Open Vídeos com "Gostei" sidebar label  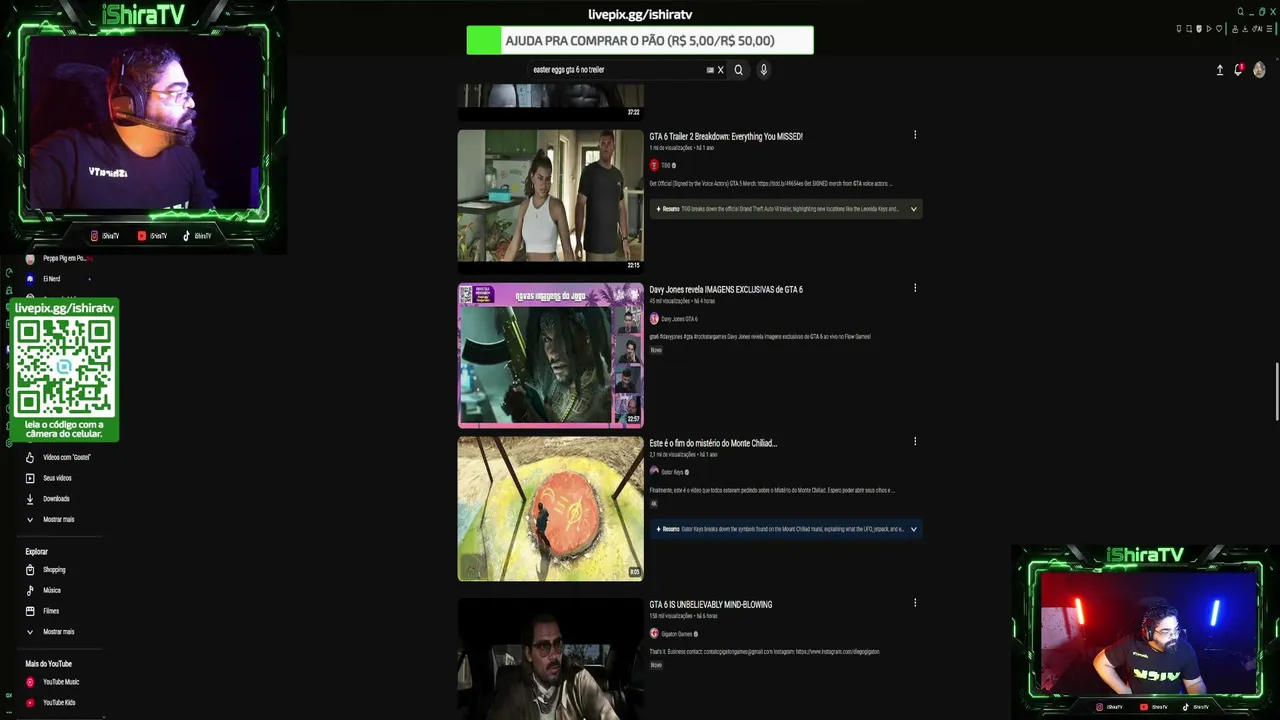[67, 457]
